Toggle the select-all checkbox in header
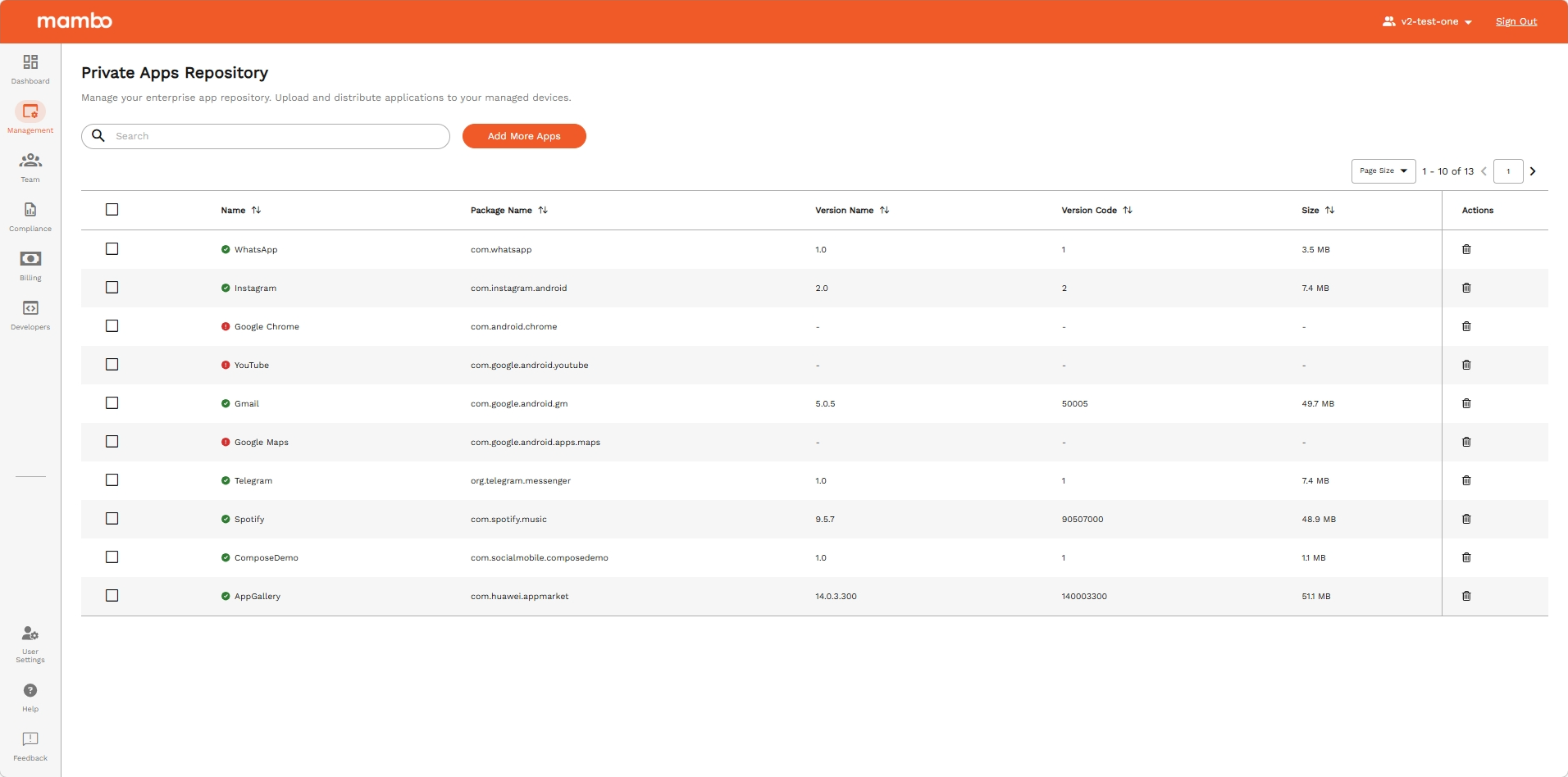Viewport: 1568px width, 777px height. coord(112,210)
